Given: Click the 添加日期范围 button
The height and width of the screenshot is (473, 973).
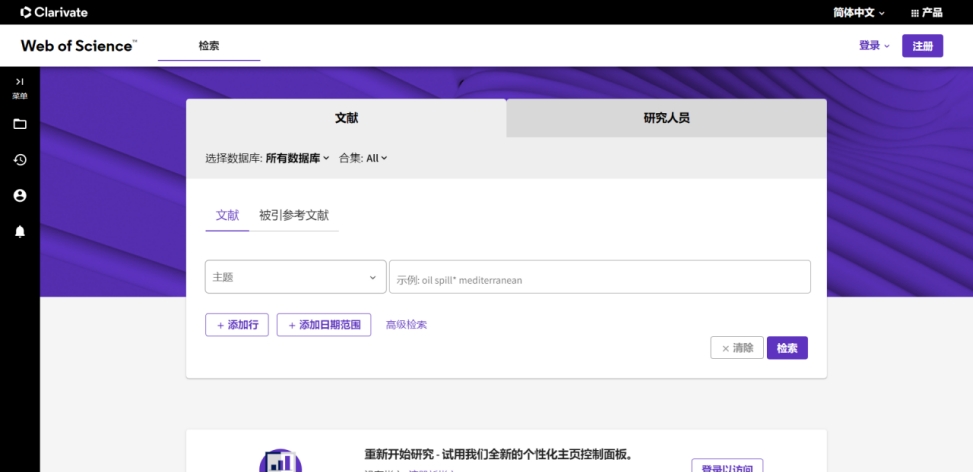Looking at the screenshot, I should (324, 325).
